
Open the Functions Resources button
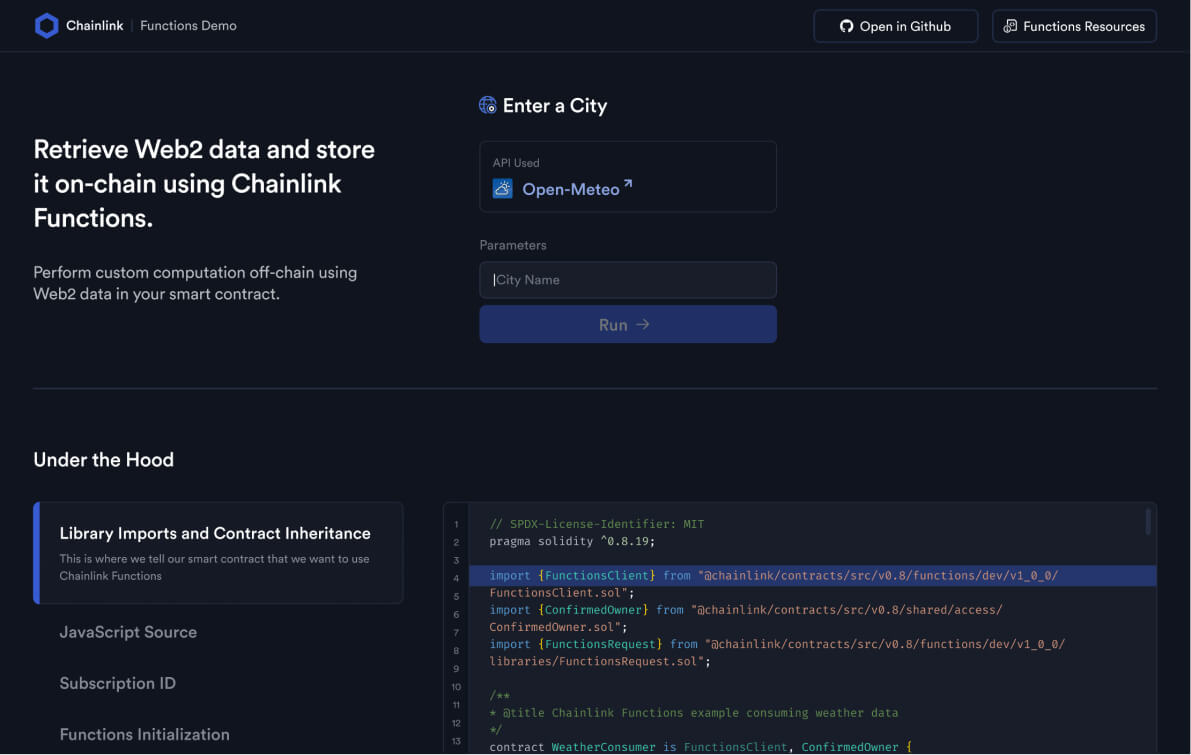[1074, 26]
